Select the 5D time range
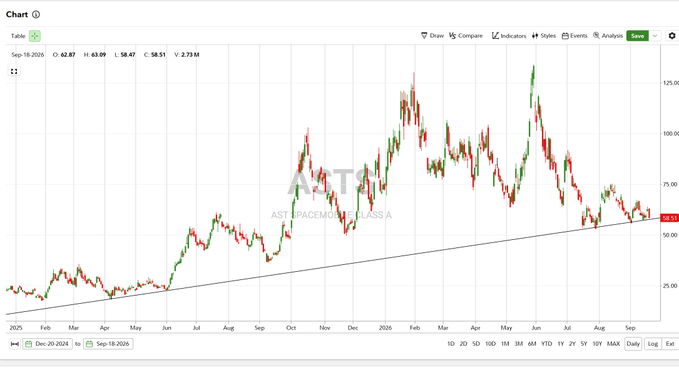This screenshot has height=377, width=679. point(476,344)
